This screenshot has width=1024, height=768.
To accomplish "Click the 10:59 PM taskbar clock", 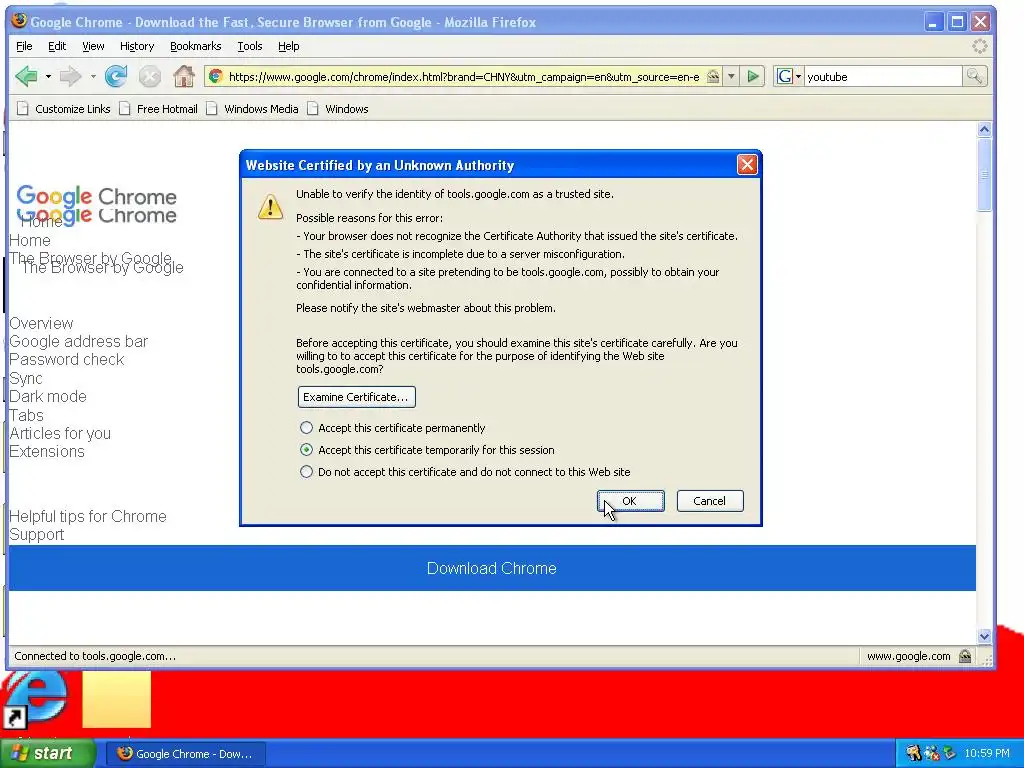I will tap(987, 754).
